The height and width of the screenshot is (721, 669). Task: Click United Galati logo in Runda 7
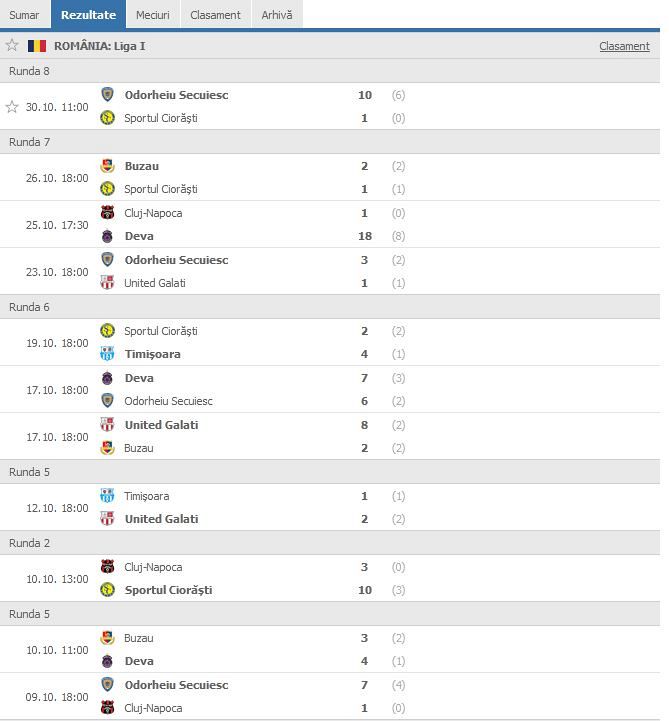107,283
